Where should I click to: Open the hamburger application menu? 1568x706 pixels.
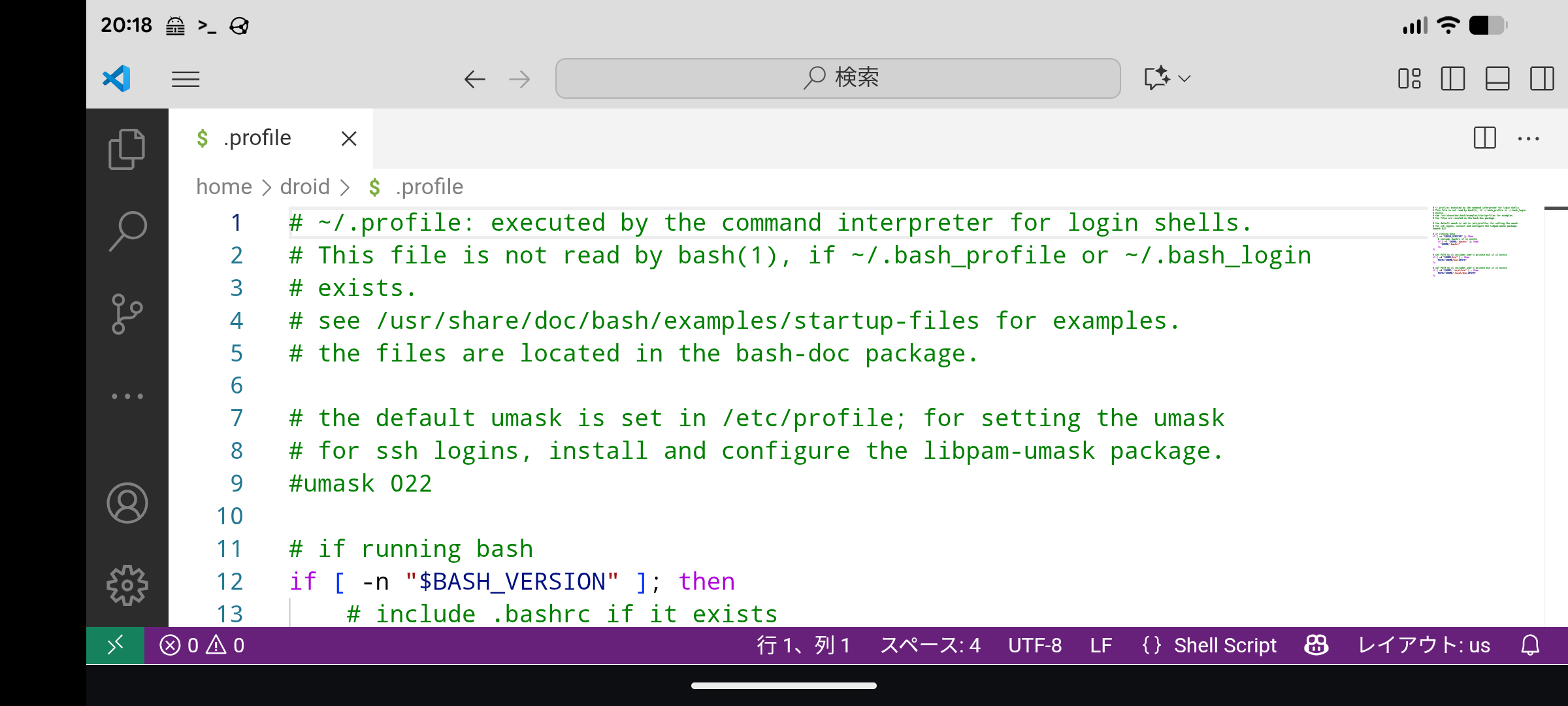[x=186, y=79]
